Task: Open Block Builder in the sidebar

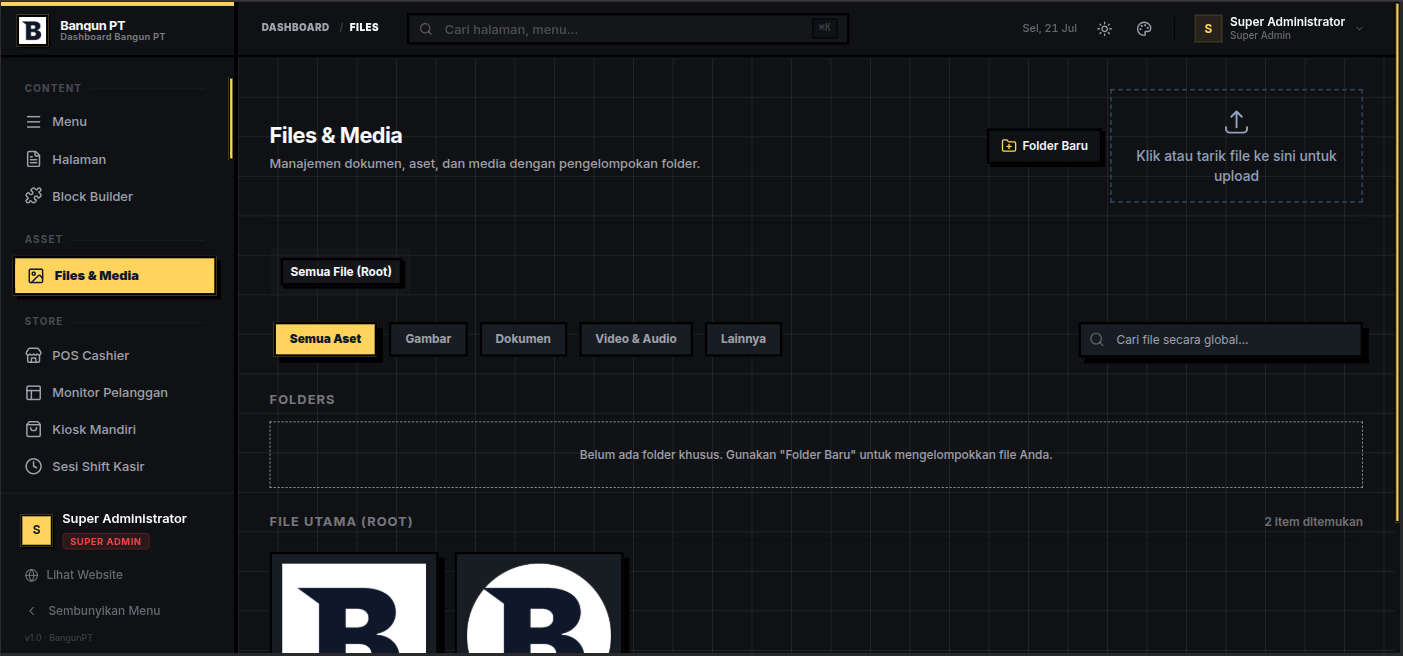Action: (116, 196)
